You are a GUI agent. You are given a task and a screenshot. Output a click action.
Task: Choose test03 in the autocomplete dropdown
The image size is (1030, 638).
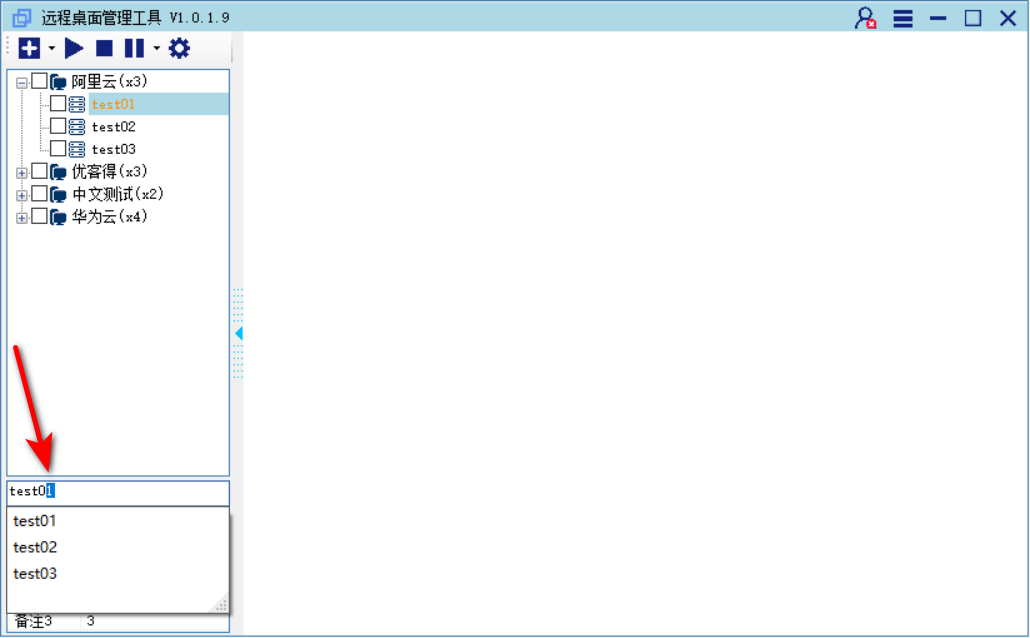35,573
